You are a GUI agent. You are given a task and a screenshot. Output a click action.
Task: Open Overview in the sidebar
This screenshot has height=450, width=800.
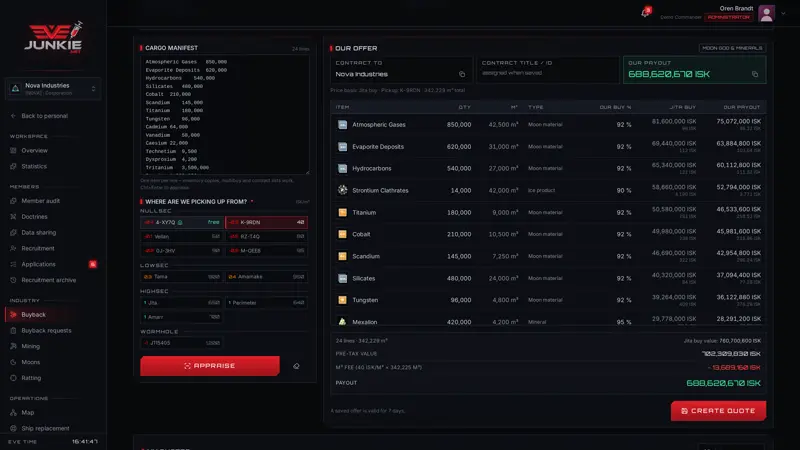coord(34,151)
